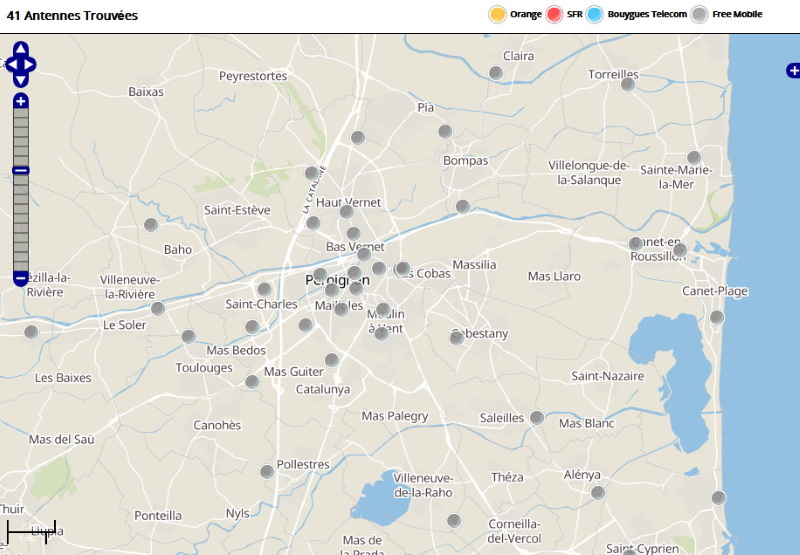Pan the map up with the arrow

tap(21, 48)
